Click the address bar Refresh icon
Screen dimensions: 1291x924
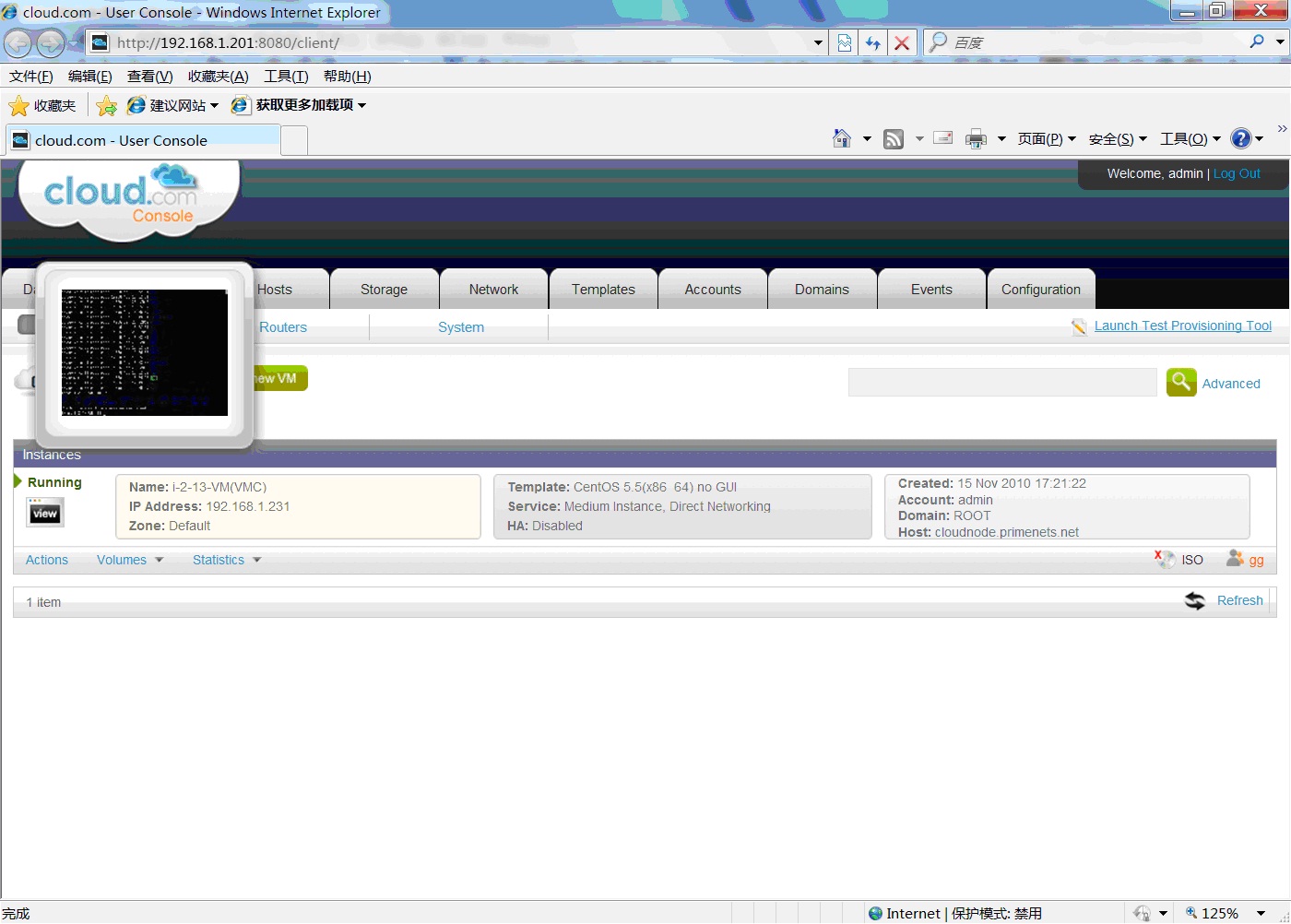point(872,42)
